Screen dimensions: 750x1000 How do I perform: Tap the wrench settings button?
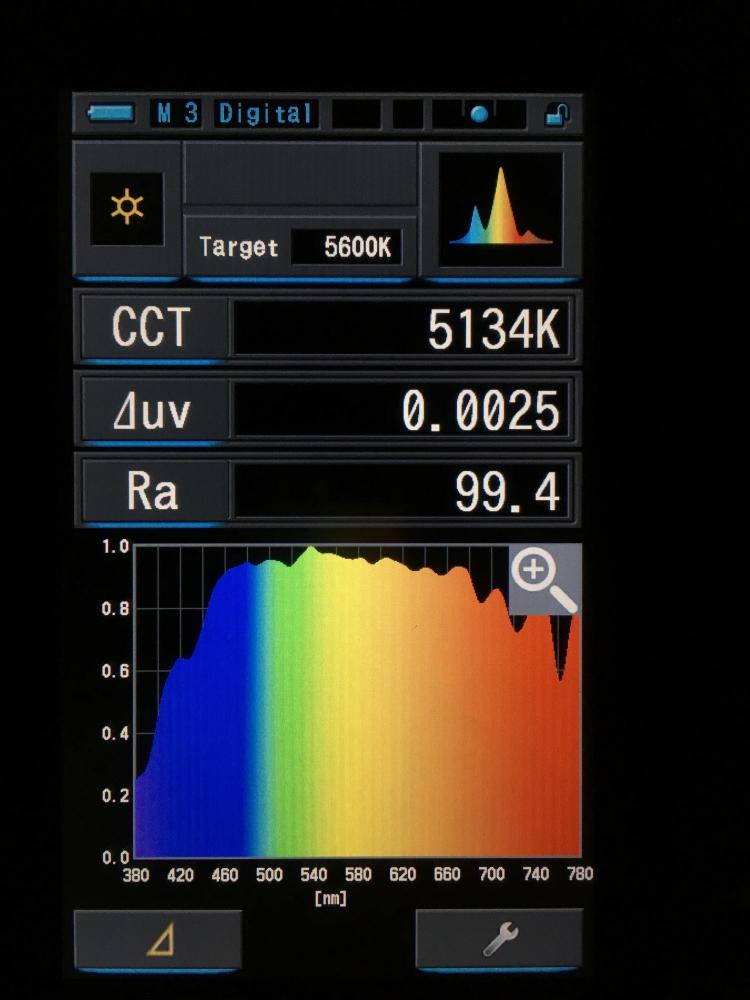(499, 940)
